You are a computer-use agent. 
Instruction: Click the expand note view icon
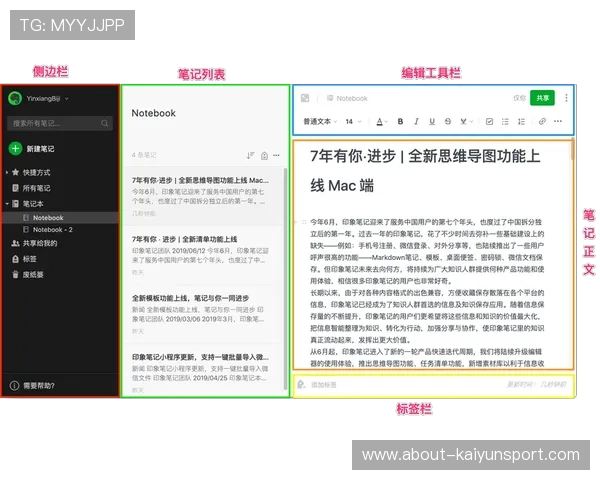click(305, 98)
